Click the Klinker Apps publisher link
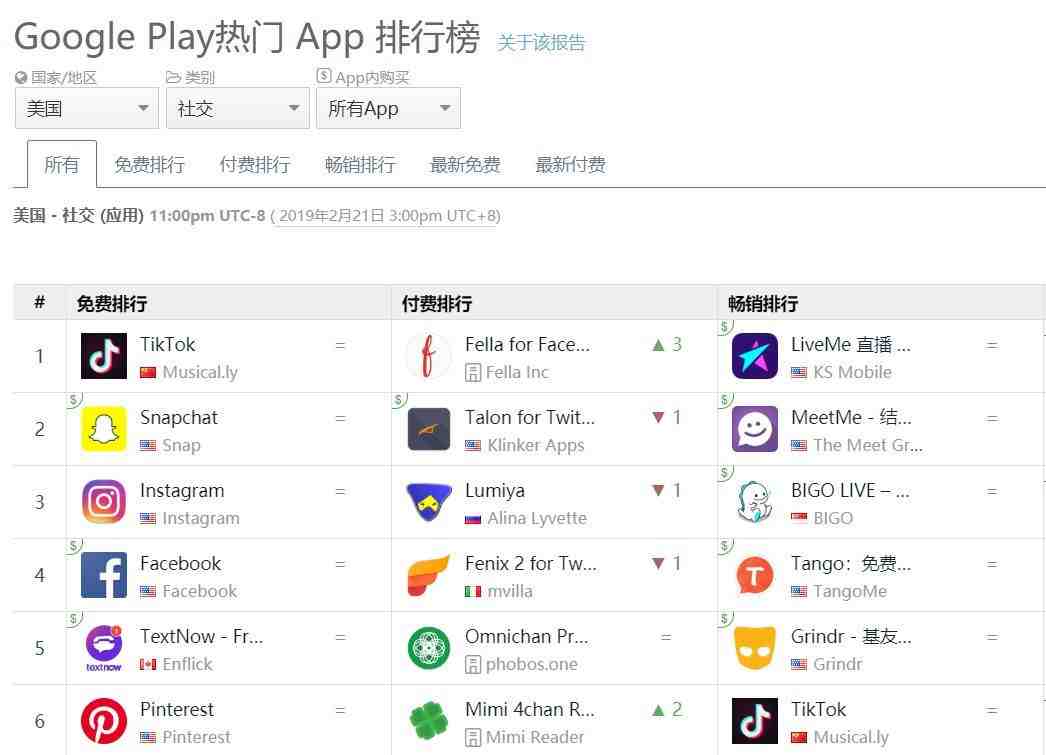Image resolution: width=1046 pixels, height=755 pixels. coord(536,445)
